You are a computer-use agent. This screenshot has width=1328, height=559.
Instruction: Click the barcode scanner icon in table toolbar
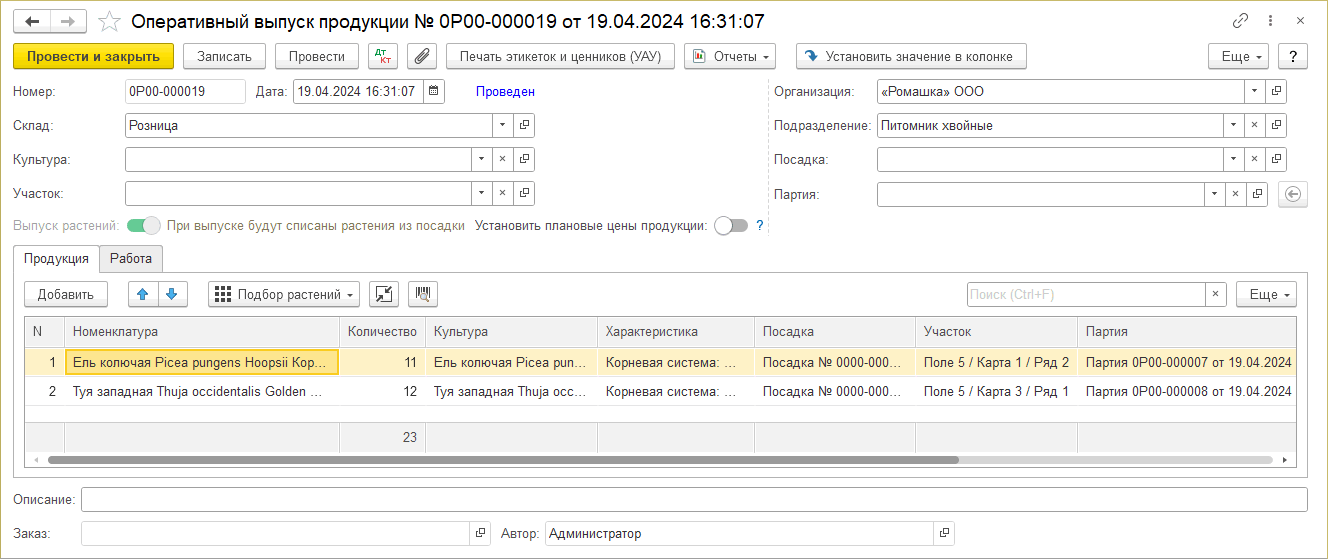click(x=423, y=294)
